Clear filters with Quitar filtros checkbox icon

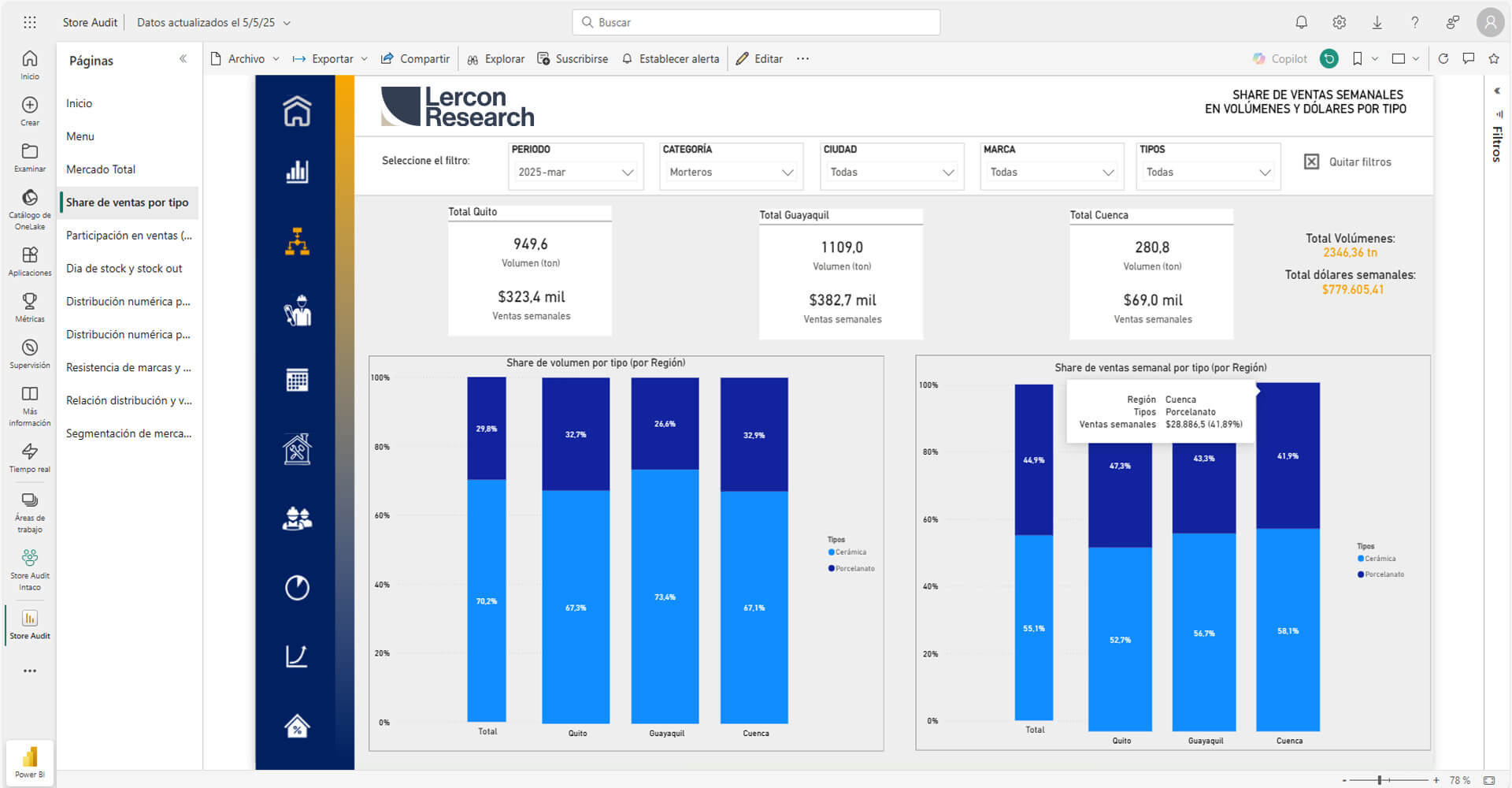click(x=1311, y=162)
